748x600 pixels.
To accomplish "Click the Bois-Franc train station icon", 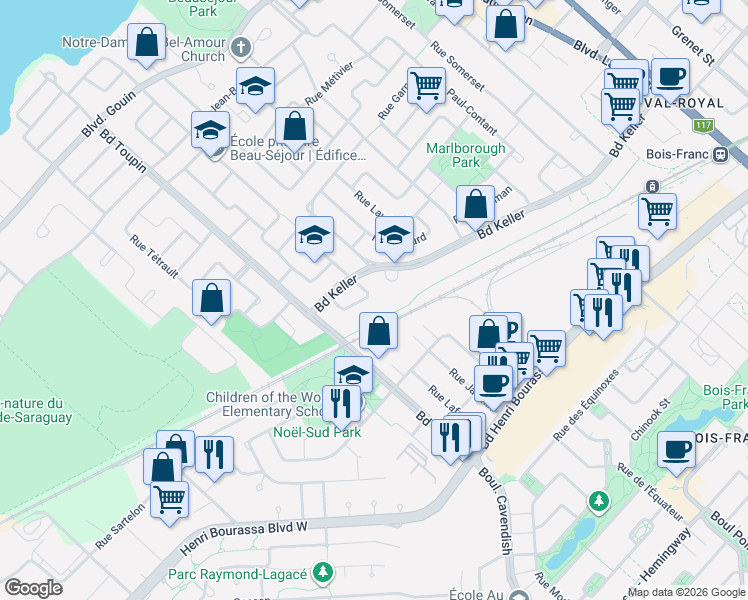I will (x=720, y=155).
